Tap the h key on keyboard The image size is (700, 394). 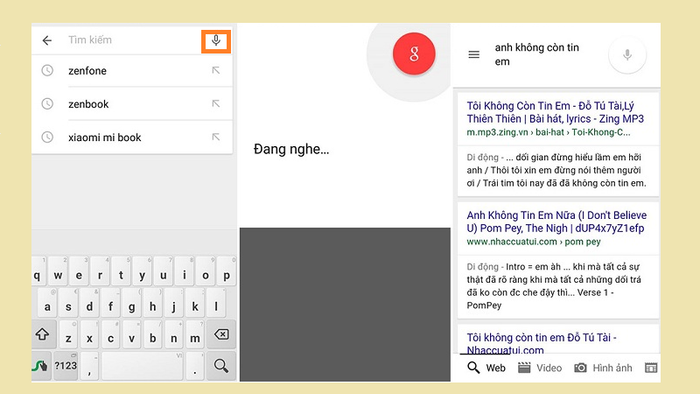(x=153, y=303)
